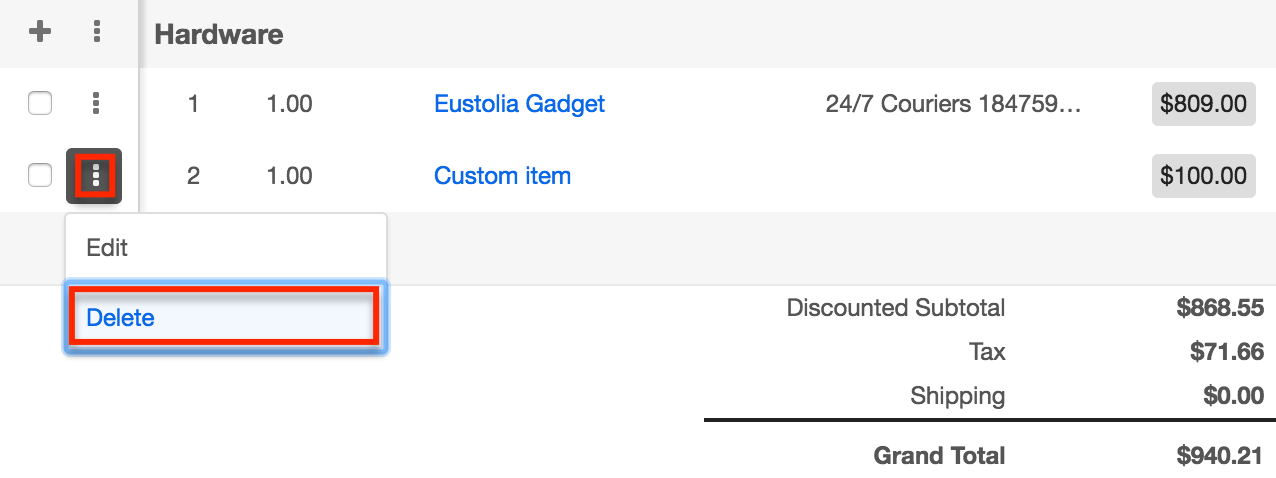
Task: Choose Delete from the open menu
Action: point(121,318)
